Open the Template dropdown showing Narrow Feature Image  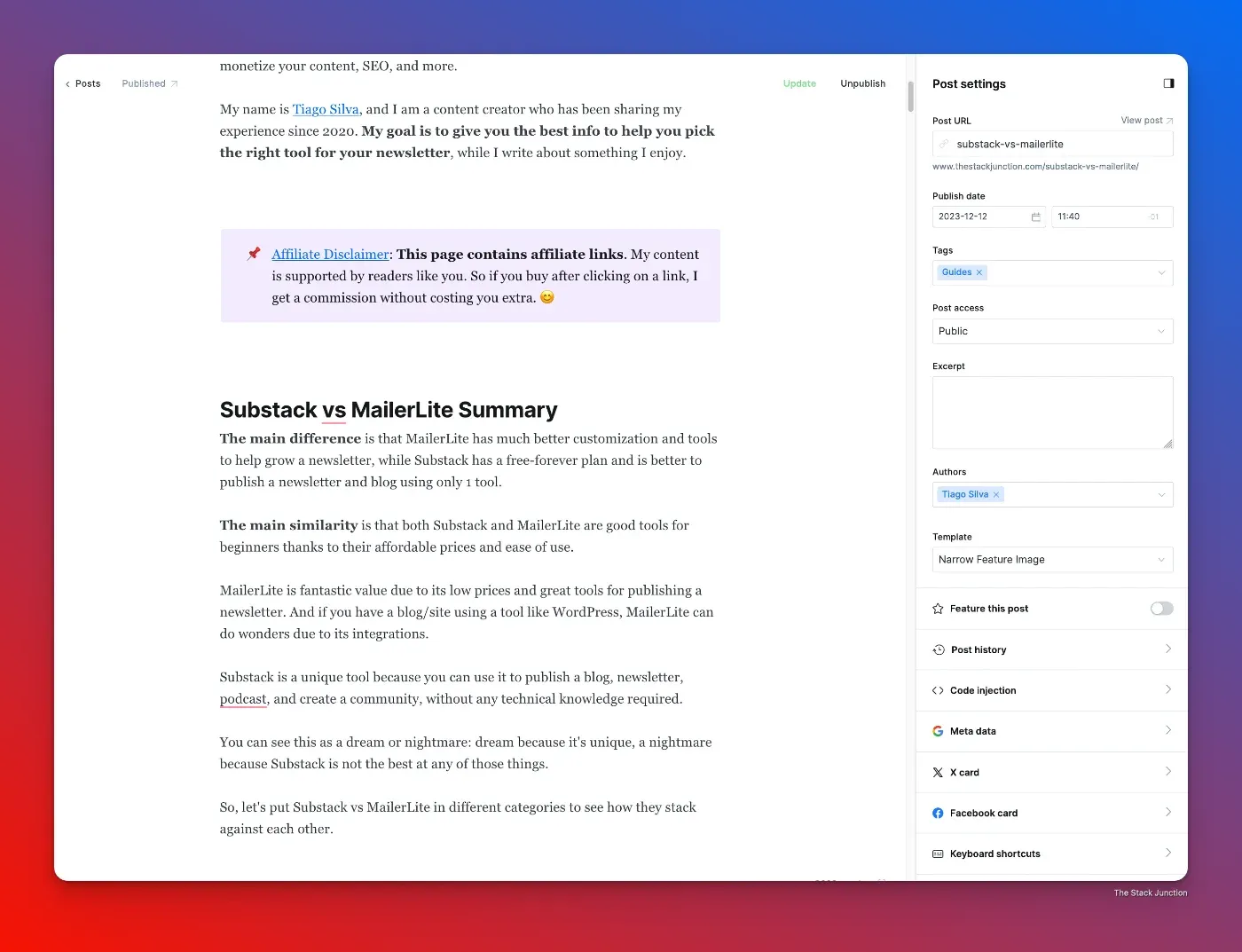pyautogui.click(x=1052, y=559)
